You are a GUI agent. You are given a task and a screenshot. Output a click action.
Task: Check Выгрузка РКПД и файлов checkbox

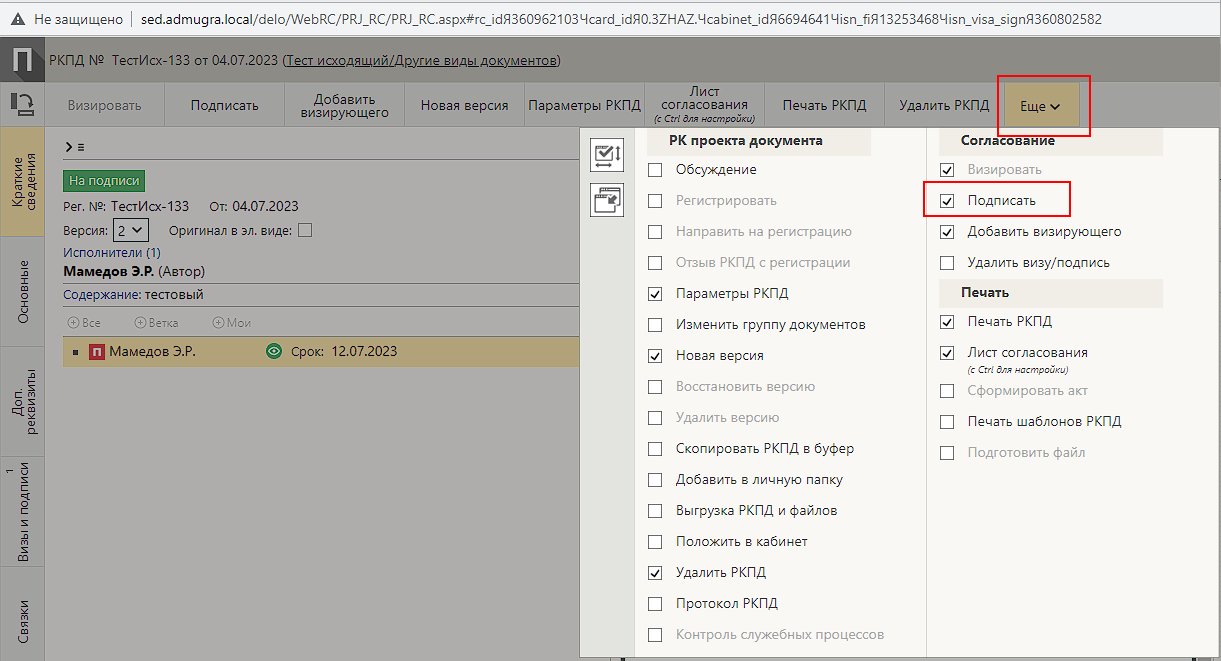pyautogui.click(x=655, y=511)
